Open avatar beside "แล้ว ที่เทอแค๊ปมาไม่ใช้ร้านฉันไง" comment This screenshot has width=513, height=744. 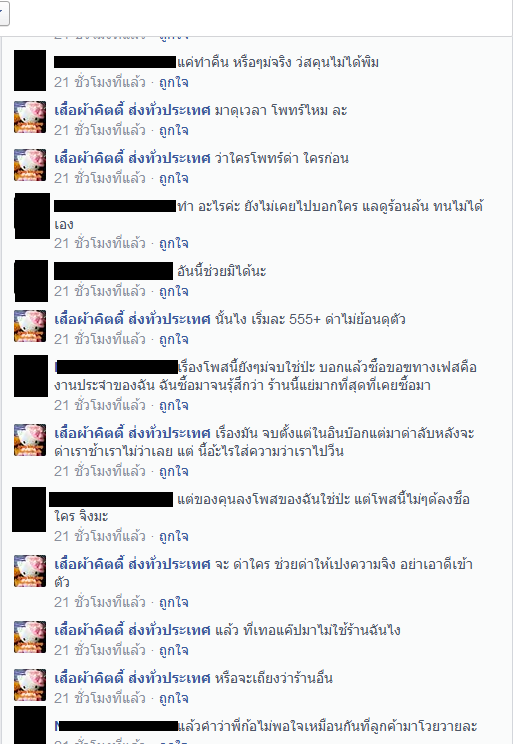coord(30,637)
